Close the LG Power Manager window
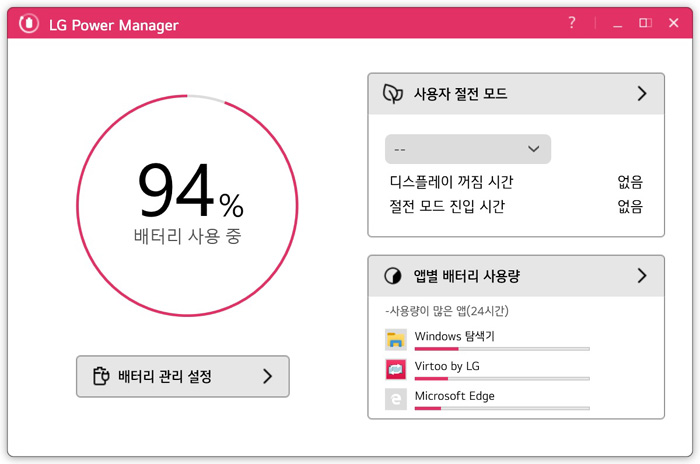The height and width of the screenshot is (464, 700). [674, 23]
